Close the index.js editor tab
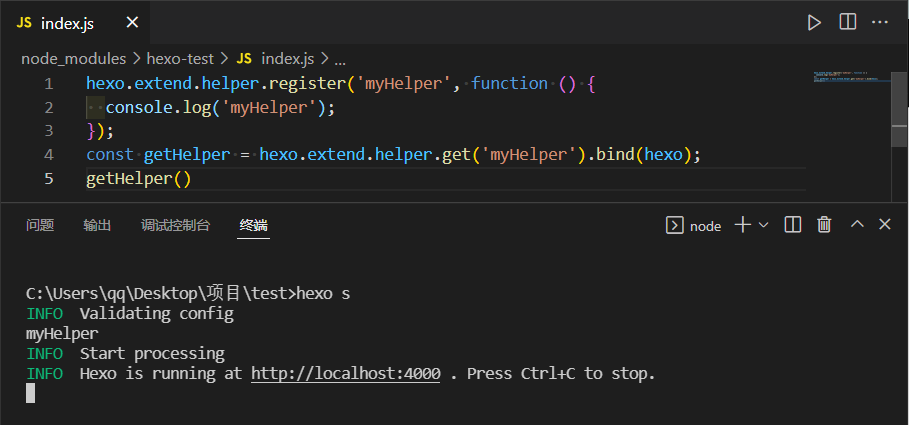The width and height of the screenshot is (909, 425). coord(132,23)
